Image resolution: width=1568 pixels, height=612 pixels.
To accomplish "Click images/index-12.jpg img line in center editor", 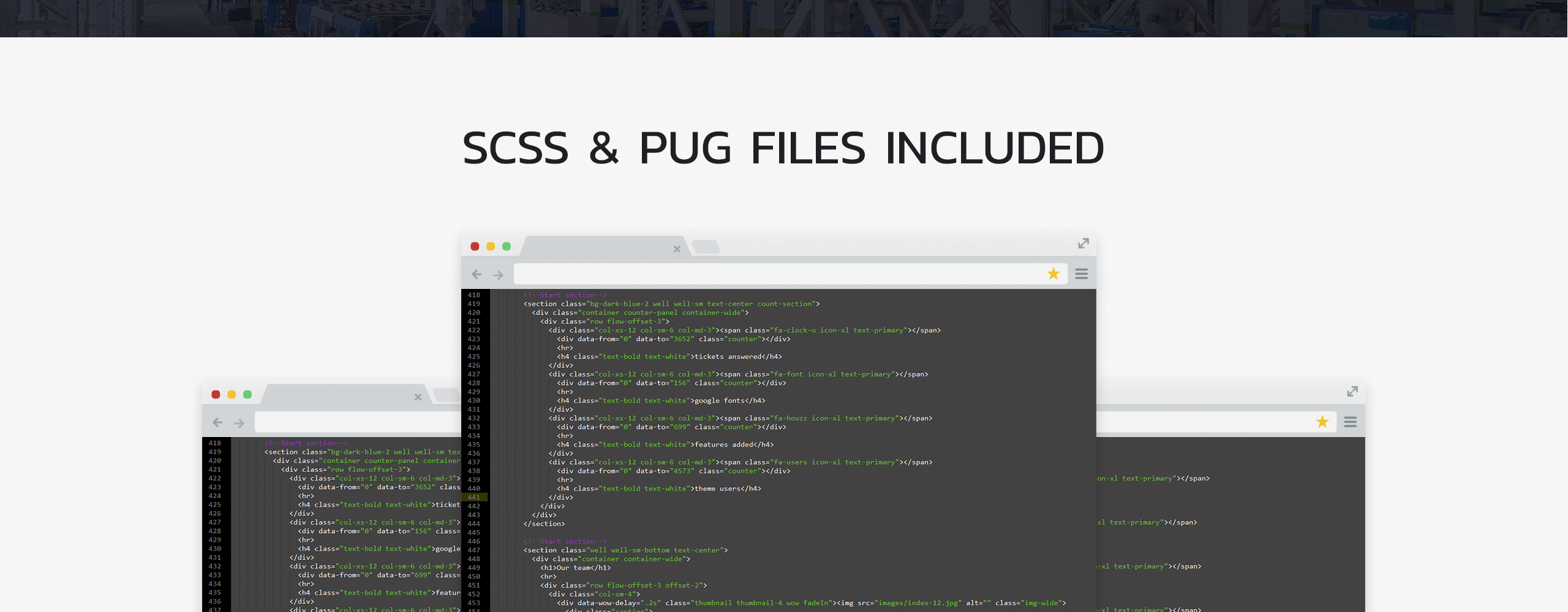I will coord(812,603).
